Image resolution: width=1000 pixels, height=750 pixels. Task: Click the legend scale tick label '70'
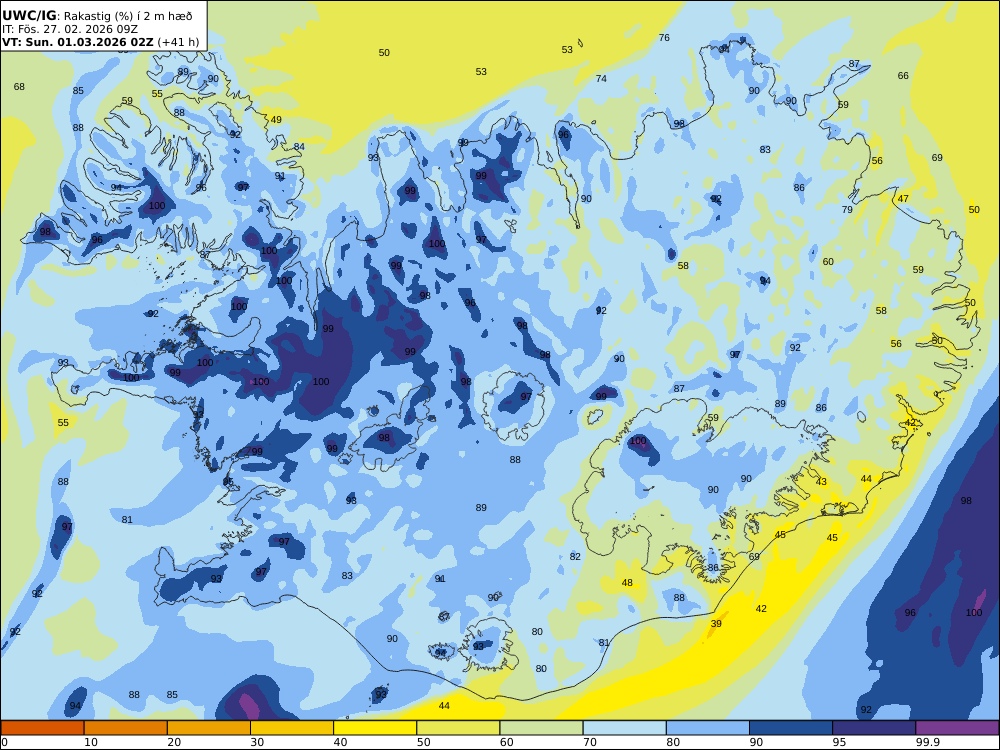(x=589, y=742)
